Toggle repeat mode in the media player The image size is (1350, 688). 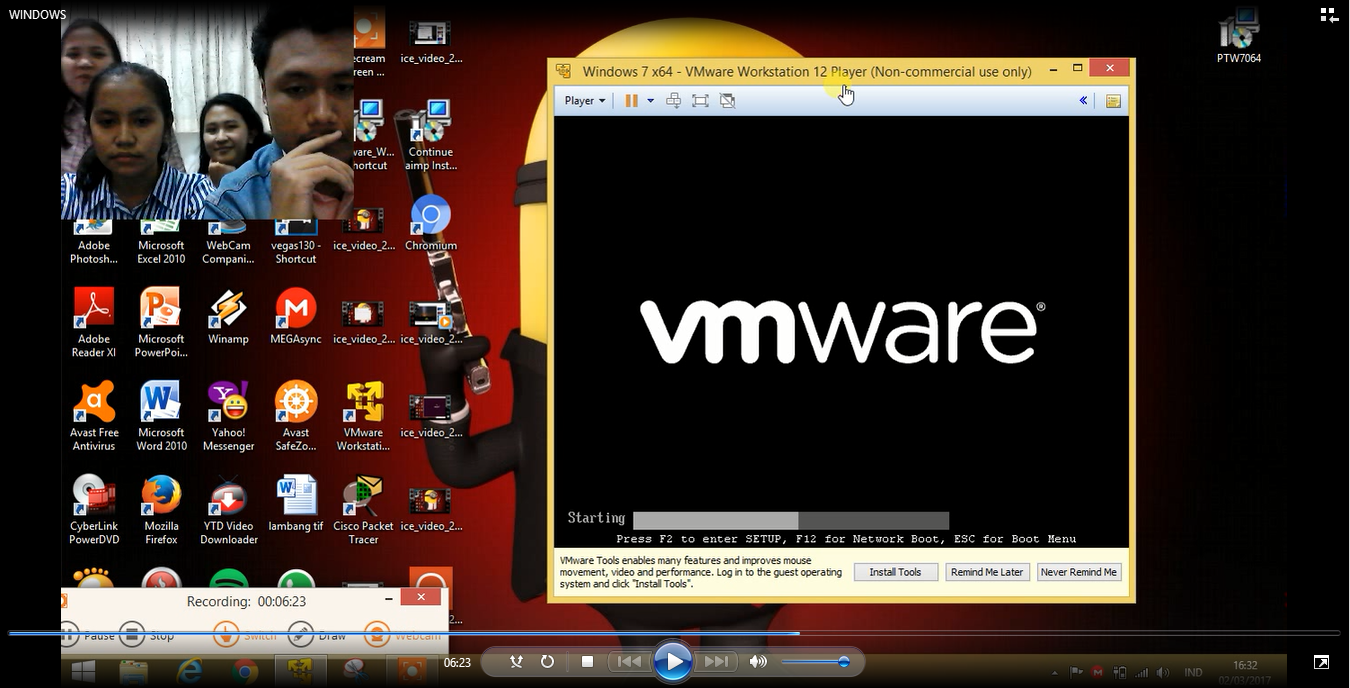[547, 662]
